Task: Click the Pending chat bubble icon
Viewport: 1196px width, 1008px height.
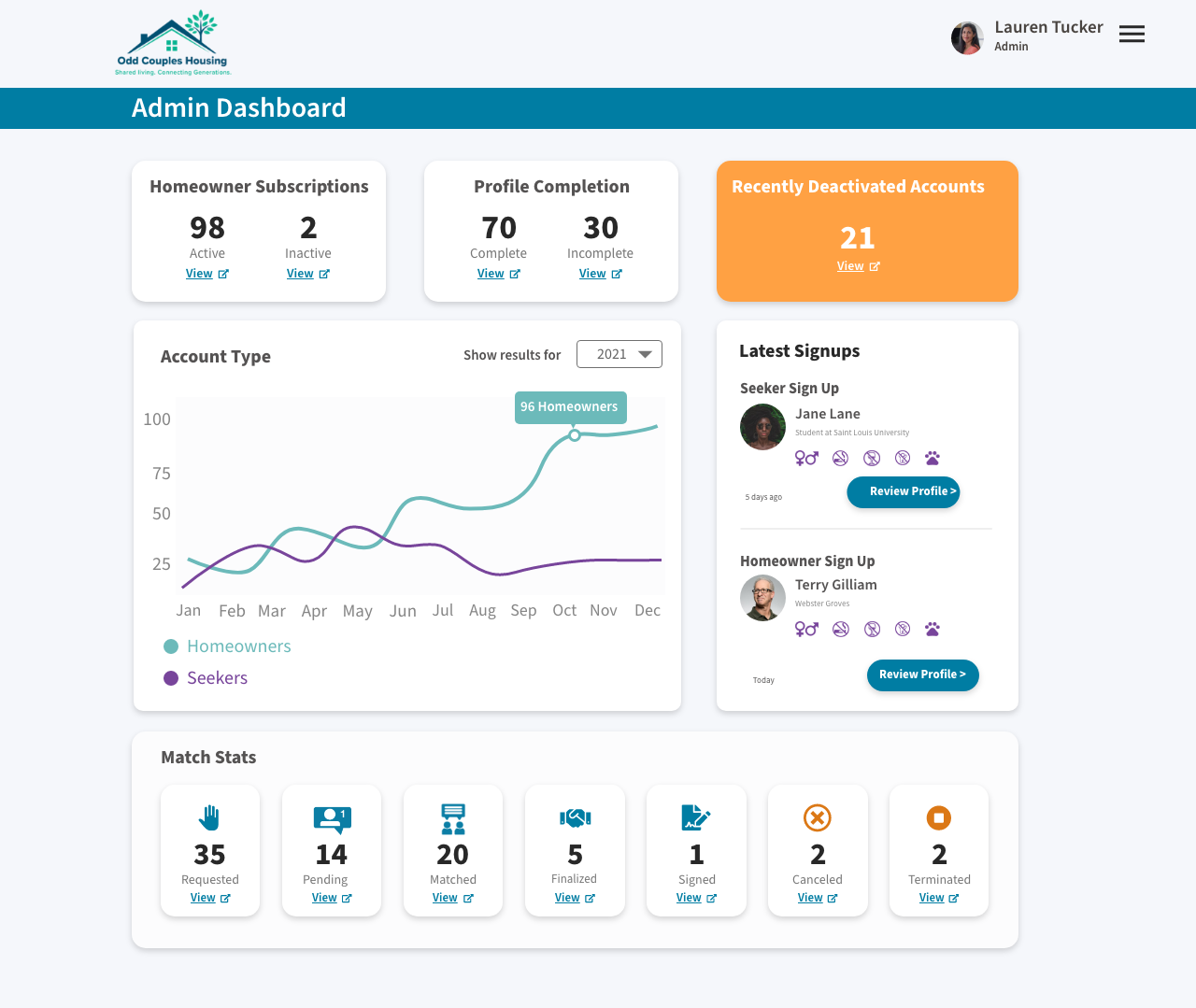Action: pos(332,819)
